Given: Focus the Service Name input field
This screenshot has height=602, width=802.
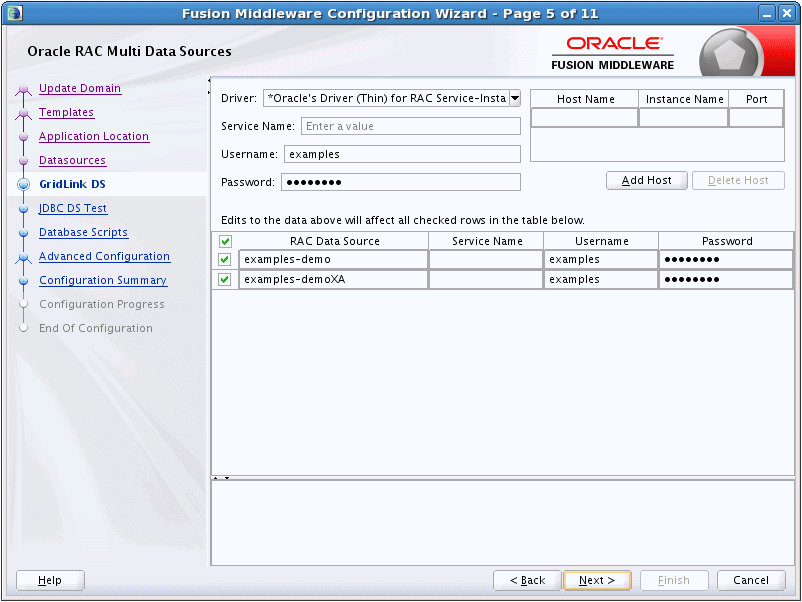Looking at the screenshot, I should tap(411, 126).
